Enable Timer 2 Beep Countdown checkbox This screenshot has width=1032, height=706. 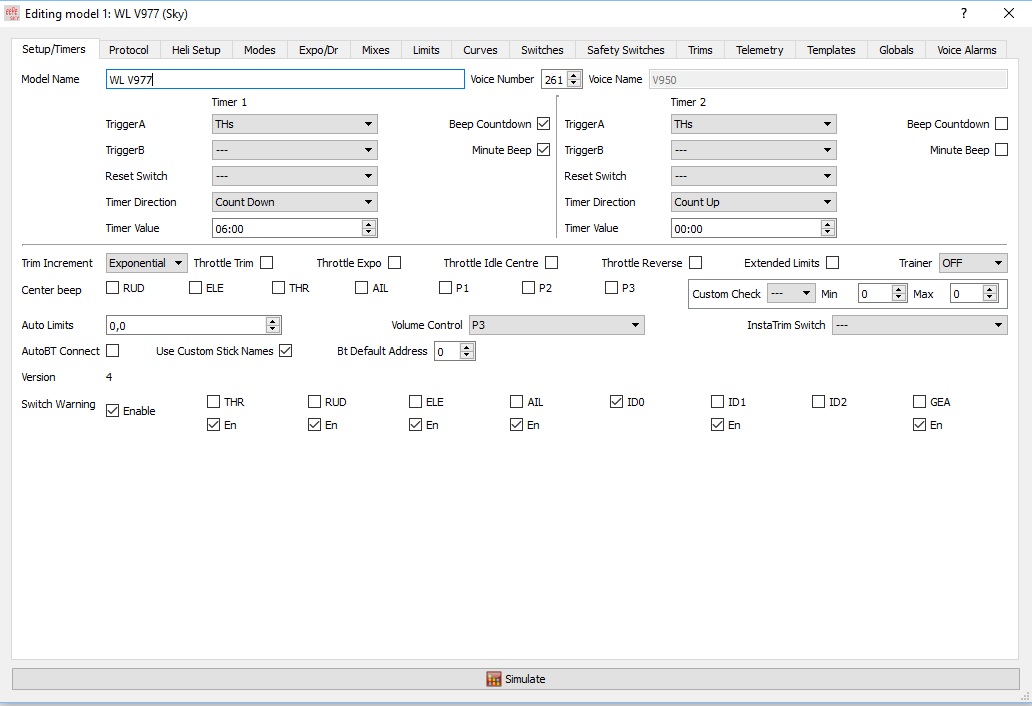tap(1002, 124)
